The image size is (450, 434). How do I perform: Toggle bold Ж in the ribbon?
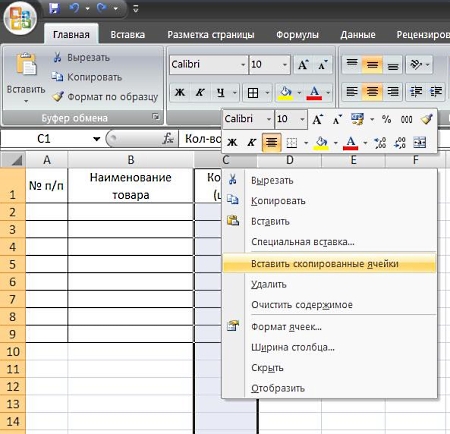click(x=180, y=93)
